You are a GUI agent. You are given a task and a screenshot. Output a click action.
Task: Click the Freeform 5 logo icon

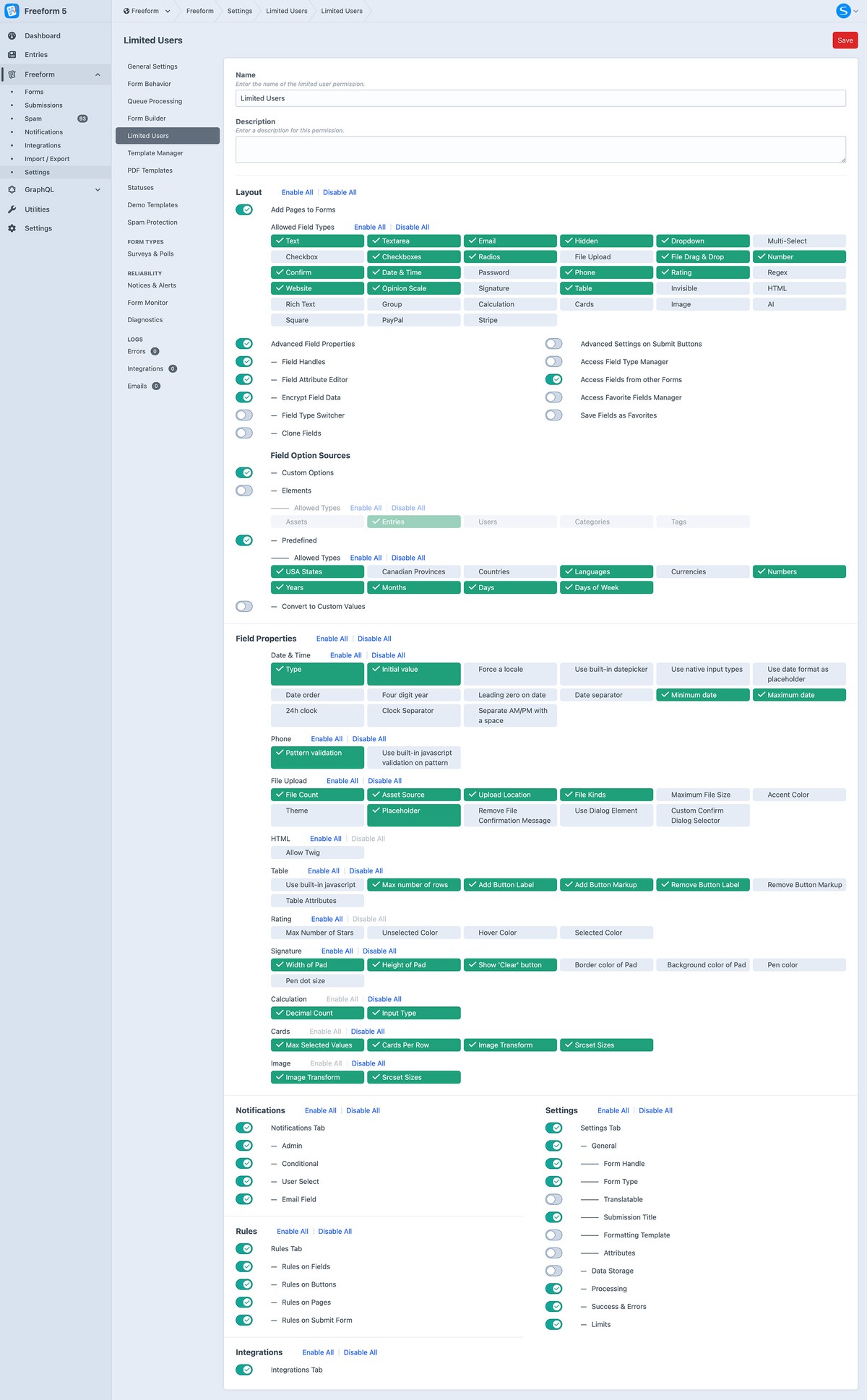point(12,11)
